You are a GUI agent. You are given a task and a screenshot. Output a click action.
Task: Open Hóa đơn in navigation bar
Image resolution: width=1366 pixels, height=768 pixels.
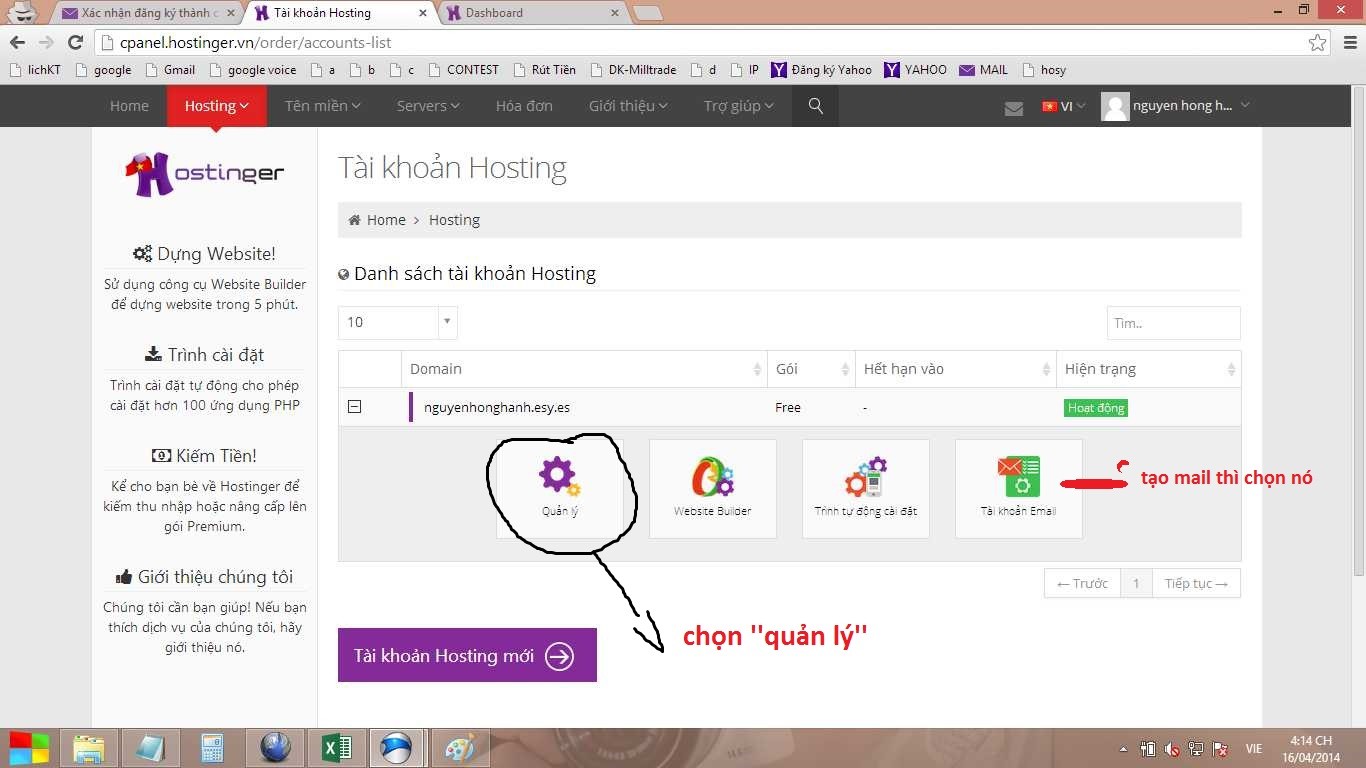point(524,106)
